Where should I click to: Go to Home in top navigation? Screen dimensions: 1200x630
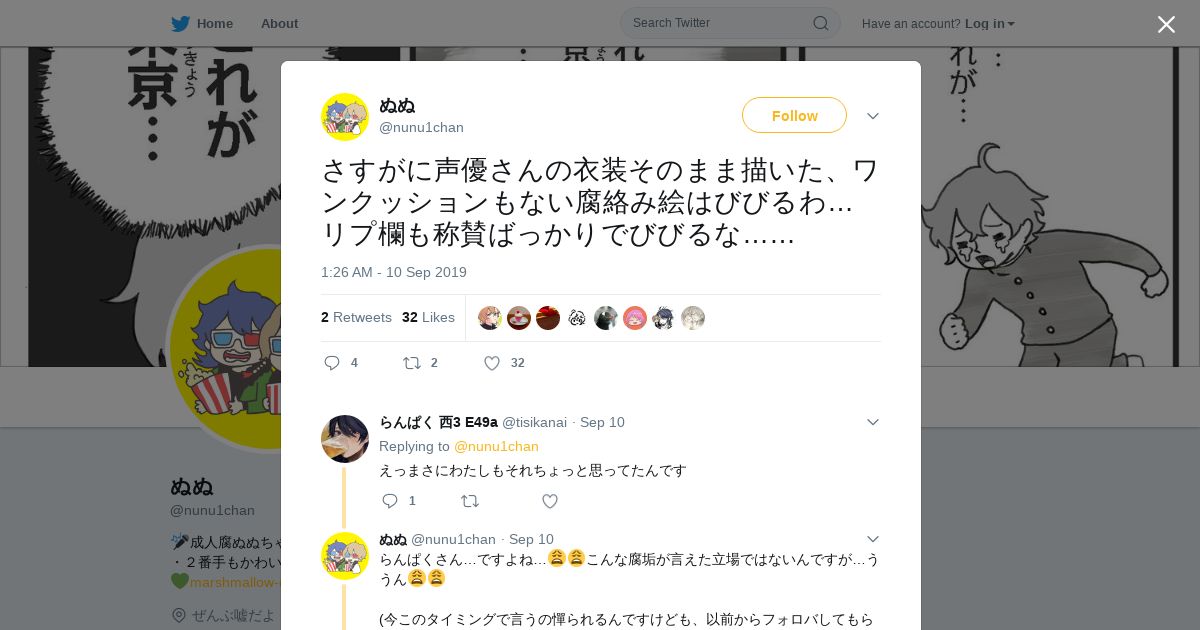[x=215, y=23]
